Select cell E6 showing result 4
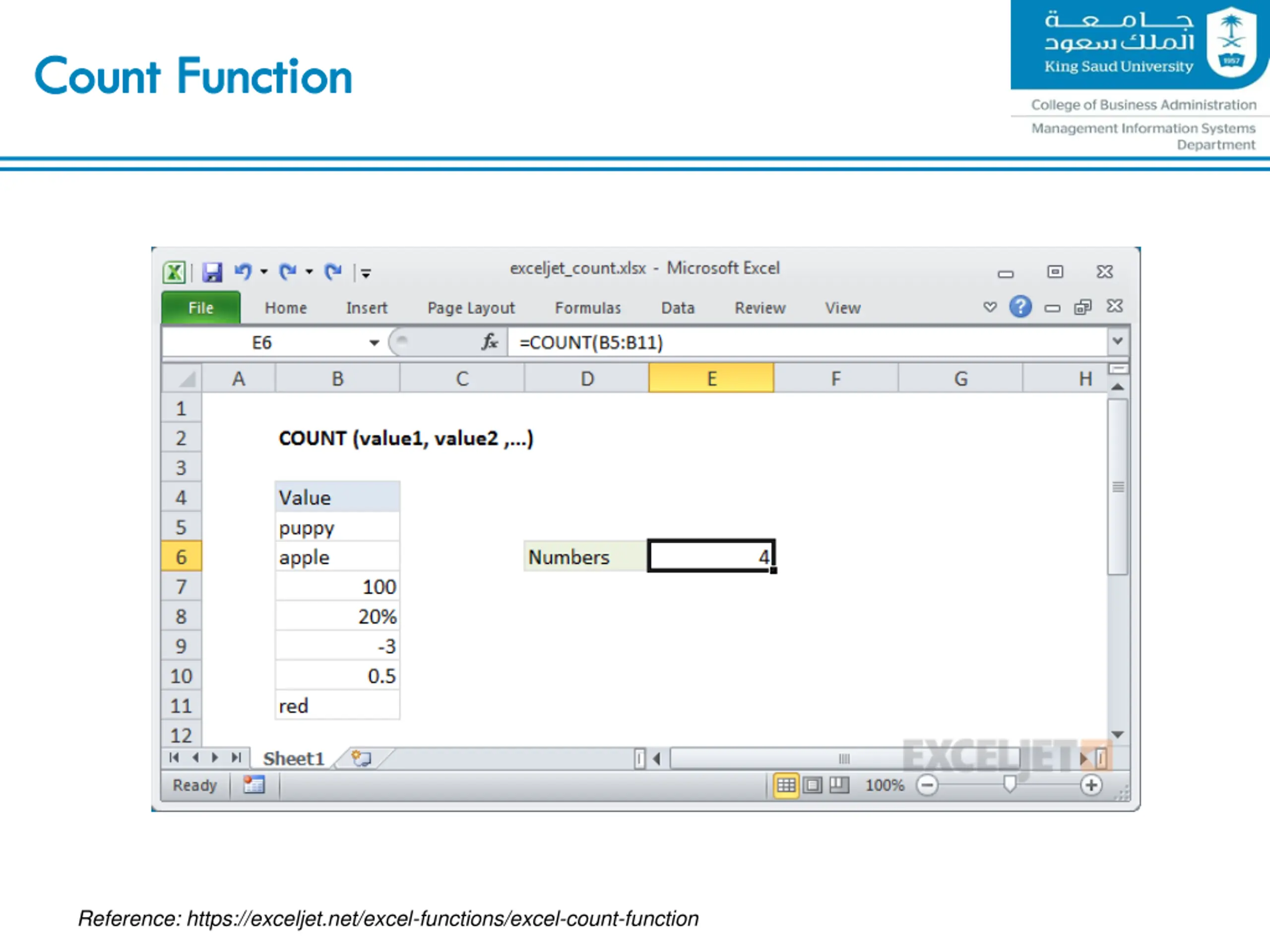Viewport: 1270px width, 952px height. (711, 555)
